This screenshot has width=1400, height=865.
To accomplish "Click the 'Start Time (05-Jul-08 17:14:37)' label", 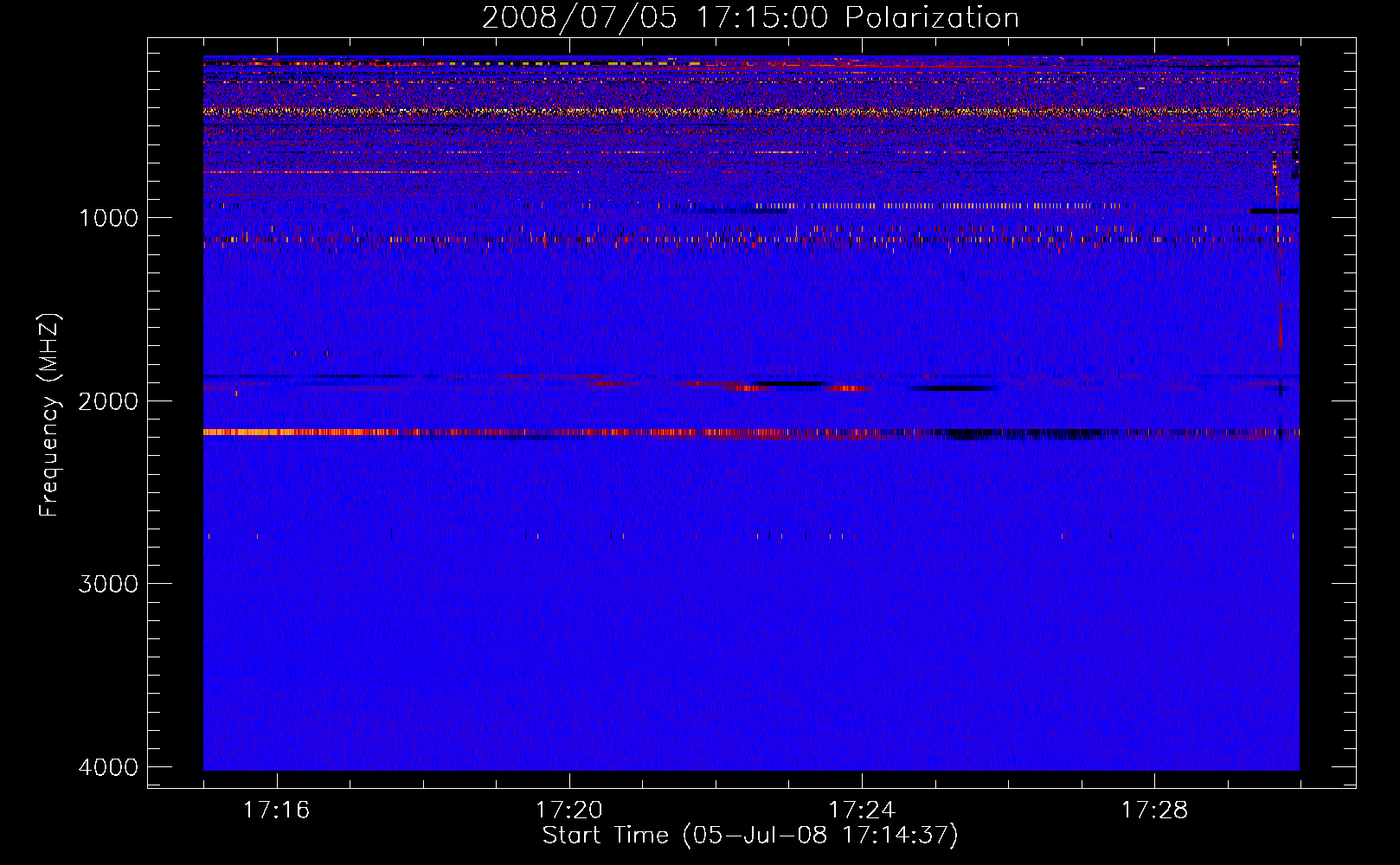I will tap(750, 836).
